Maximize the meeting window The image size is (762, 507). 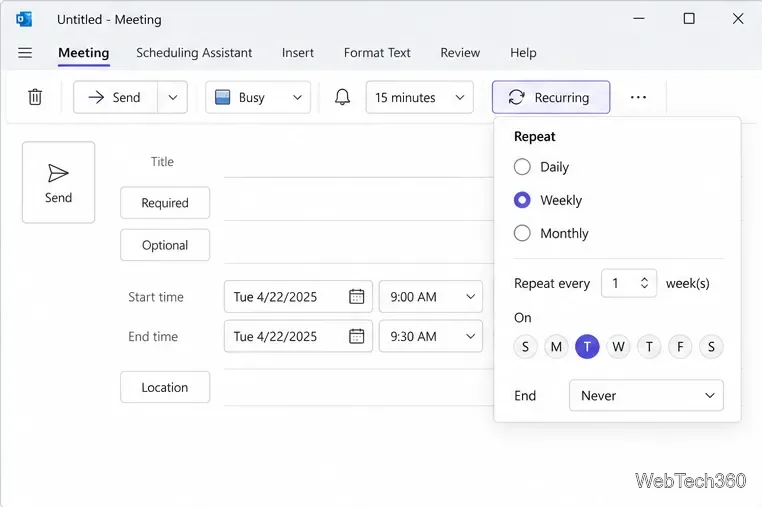tap(689, 19)
